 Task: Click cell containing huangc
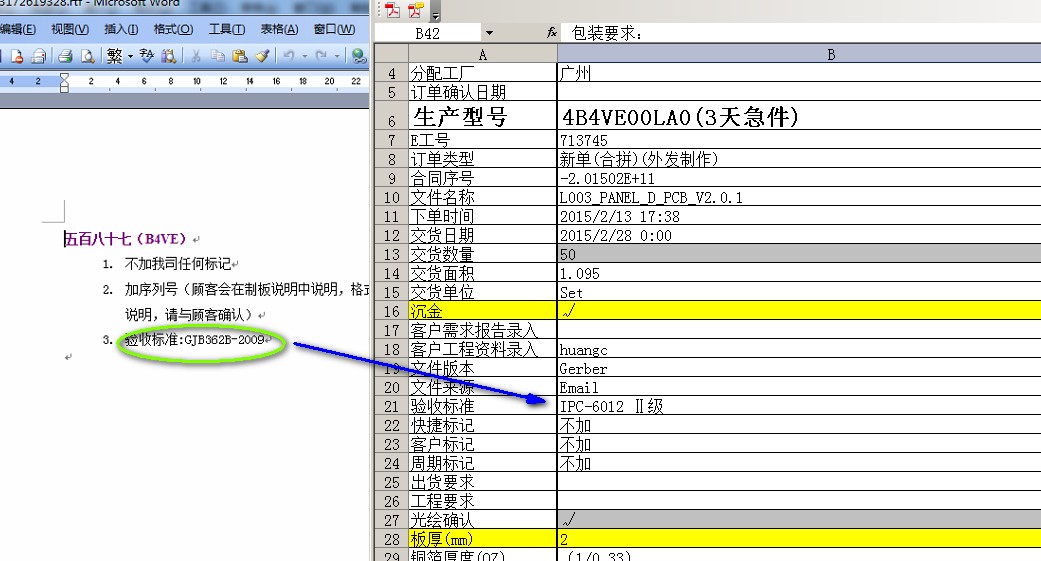point(799,349)
